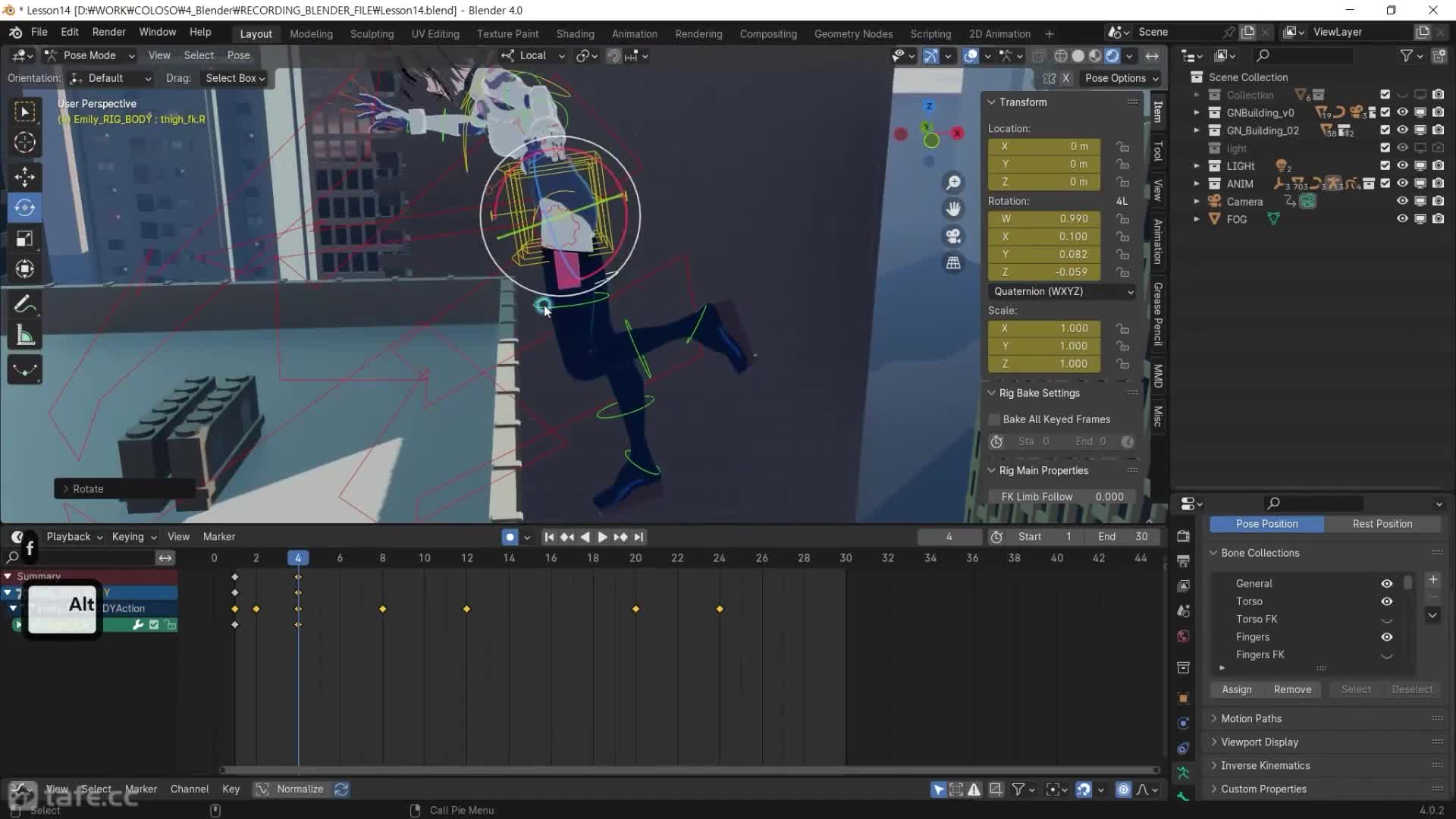Image resolution: width=1456 pixels, height=819 pixels.
Task: Toggle visibility of Torso bone collection
Action: click(x=1386, y=601)
